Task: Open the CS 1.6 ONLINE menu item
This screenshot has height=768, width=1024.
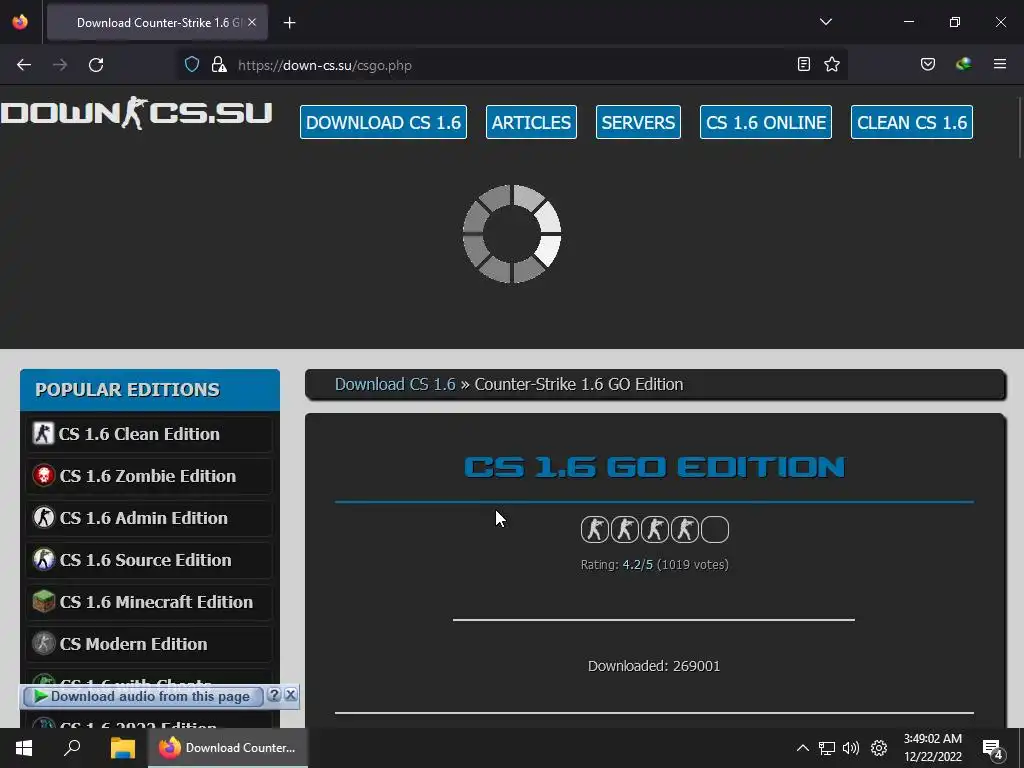Action: tap(765, 122)
